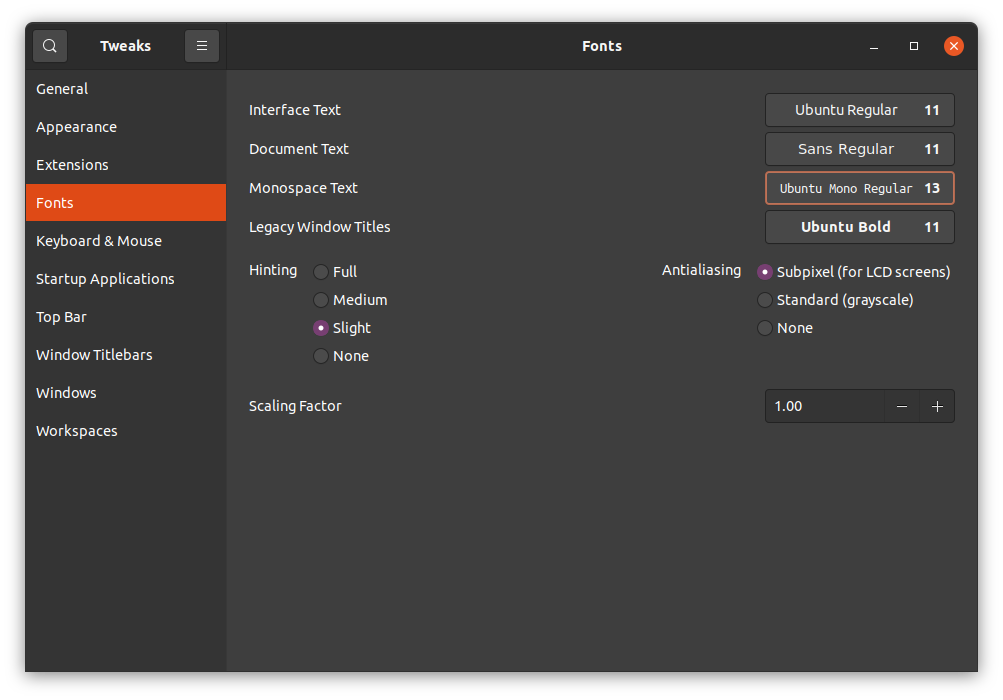Image resolution: width=1003 pixels, height=700 pixels.
Task: Click the Antialiasing label
Action: [701, 271]
